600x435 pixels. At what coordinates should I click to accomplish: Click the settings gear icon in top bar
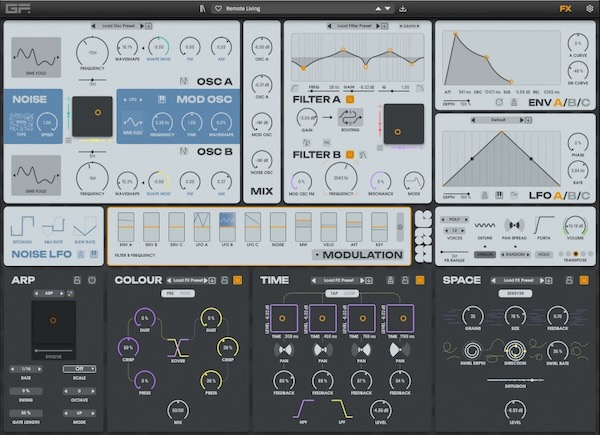coord(589,8)
